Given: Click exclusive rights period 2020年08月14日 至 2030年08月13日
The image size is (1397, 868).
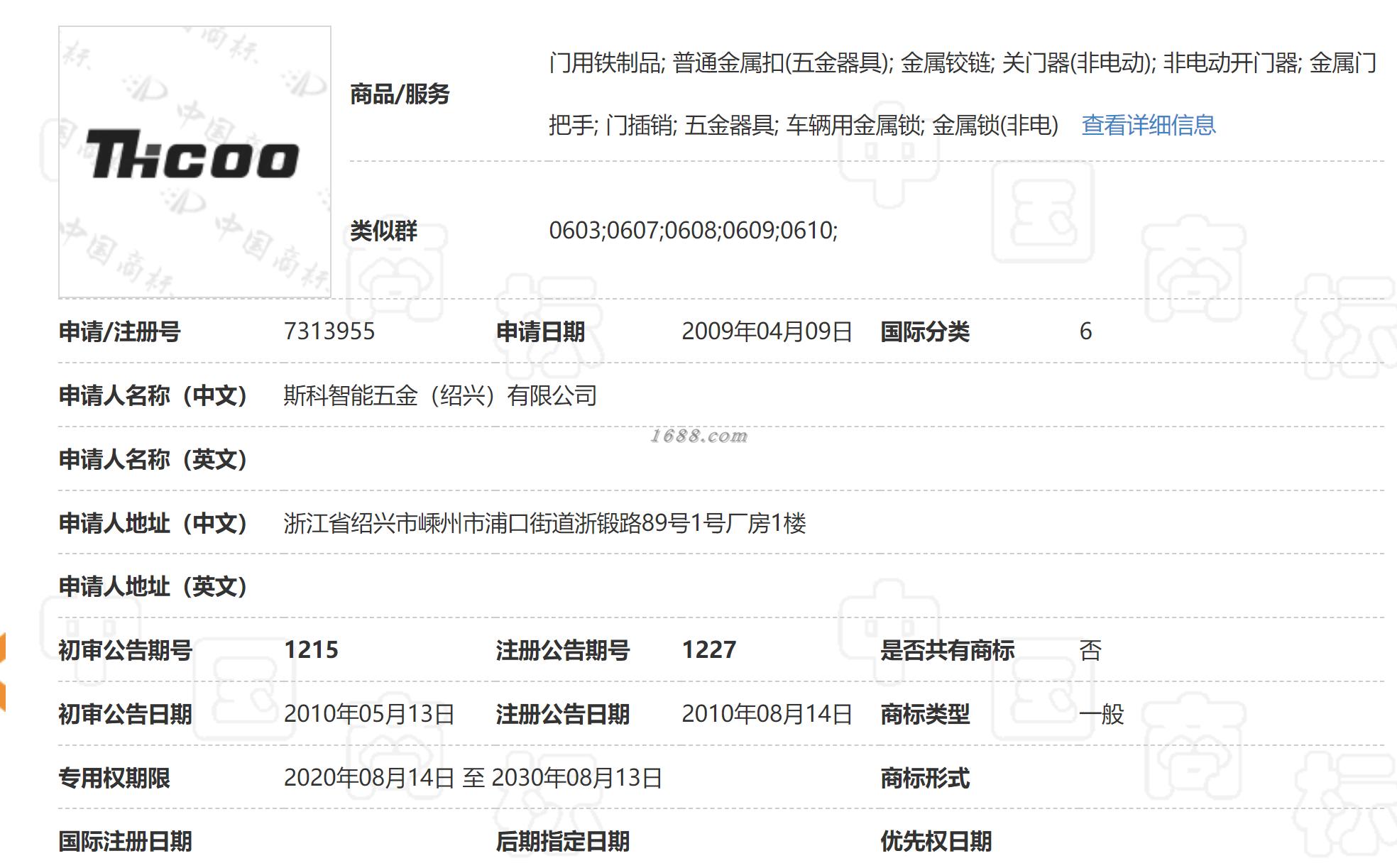Looking at the screenshot, I should click(473, 778).
